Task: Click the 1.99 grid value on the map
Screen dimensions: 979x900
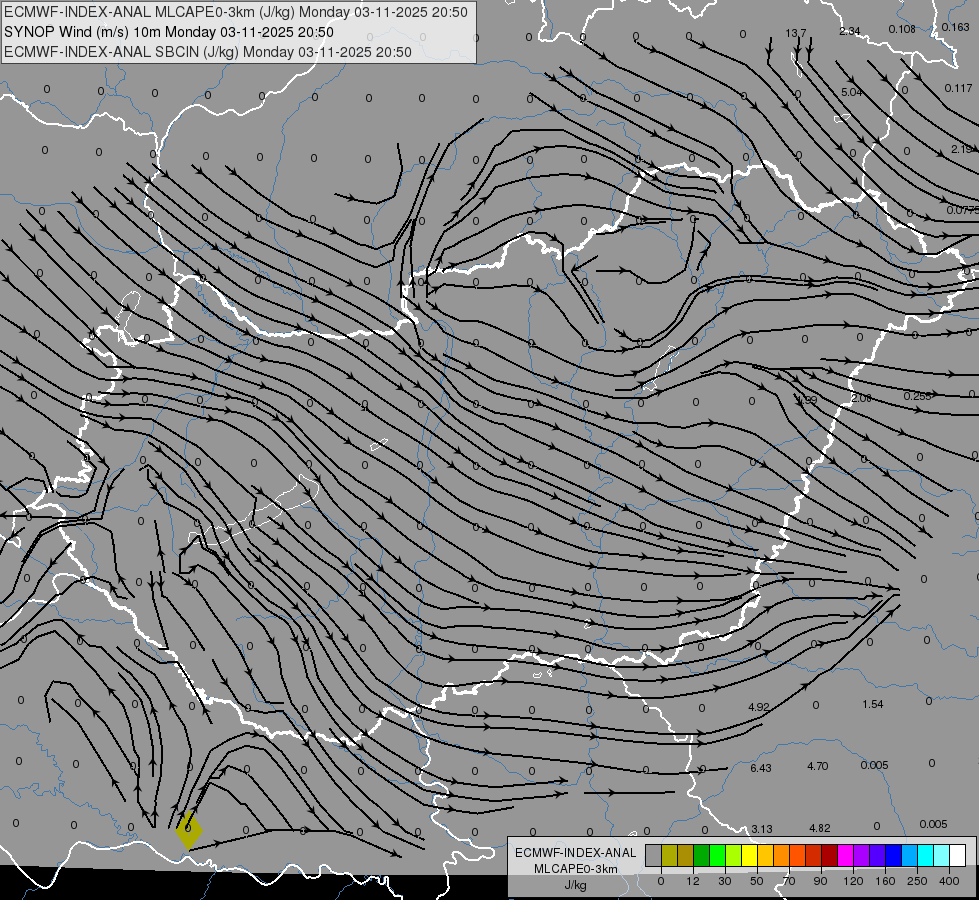Action: 807,400
